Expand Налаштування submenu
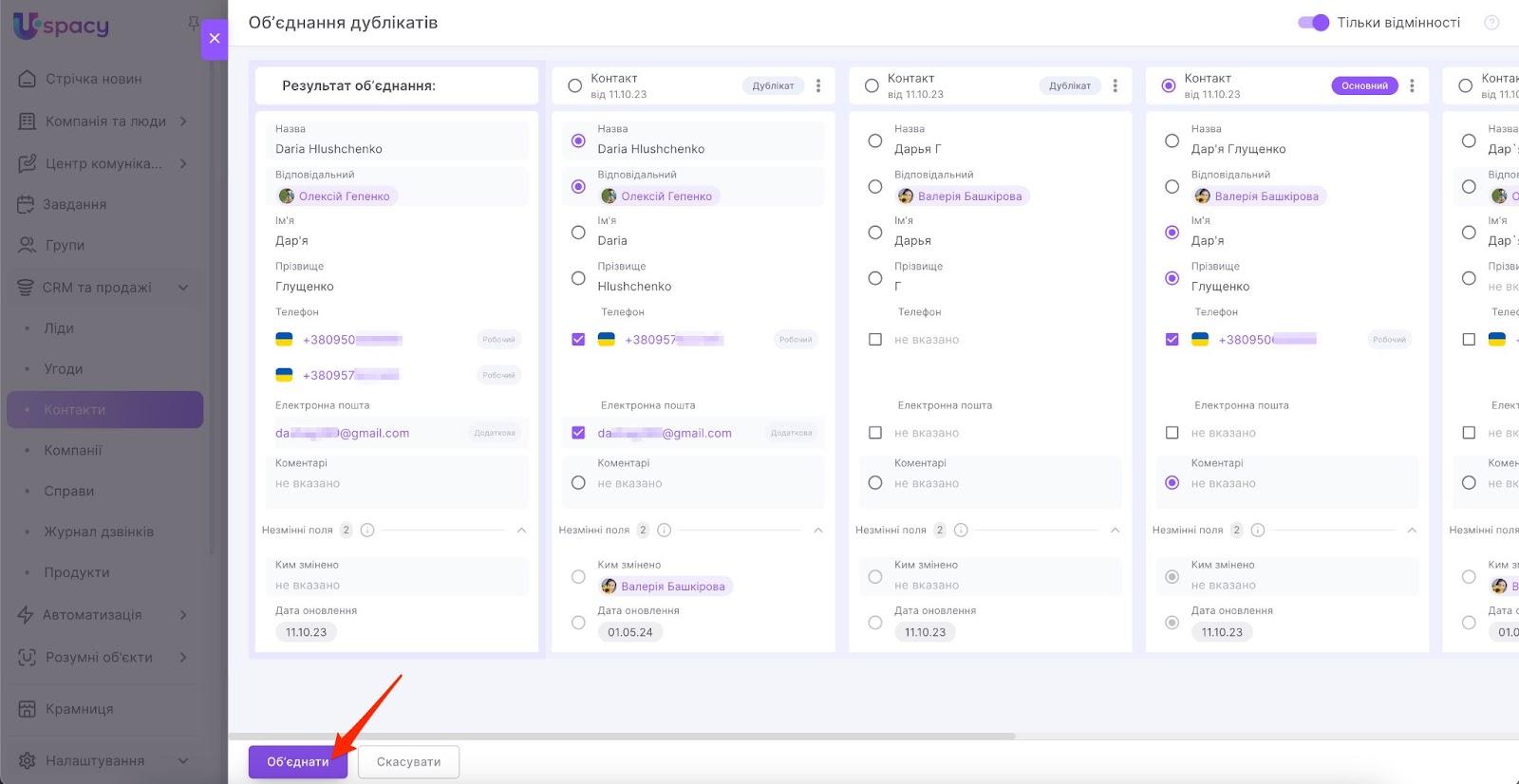 183,760
